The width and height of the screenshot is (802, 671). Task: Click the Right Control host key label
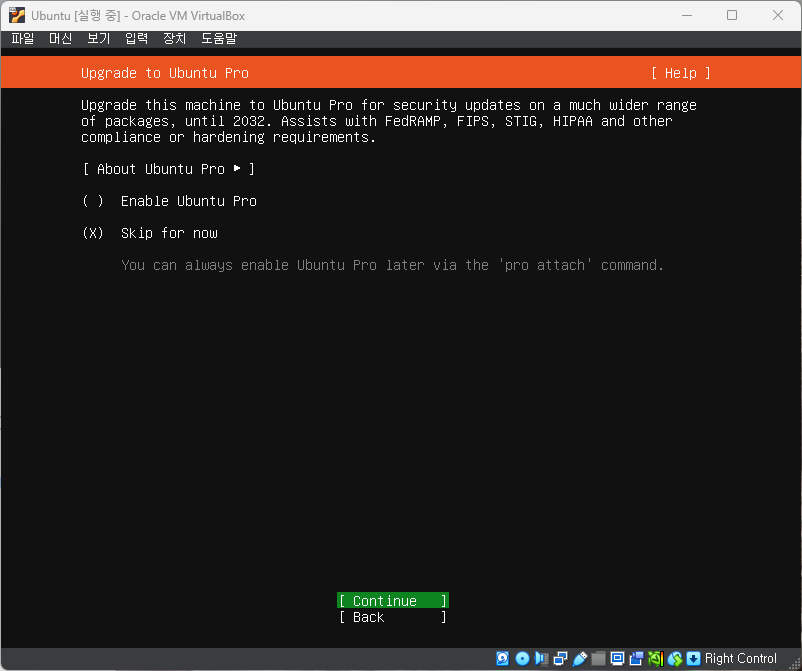[741, 658]
